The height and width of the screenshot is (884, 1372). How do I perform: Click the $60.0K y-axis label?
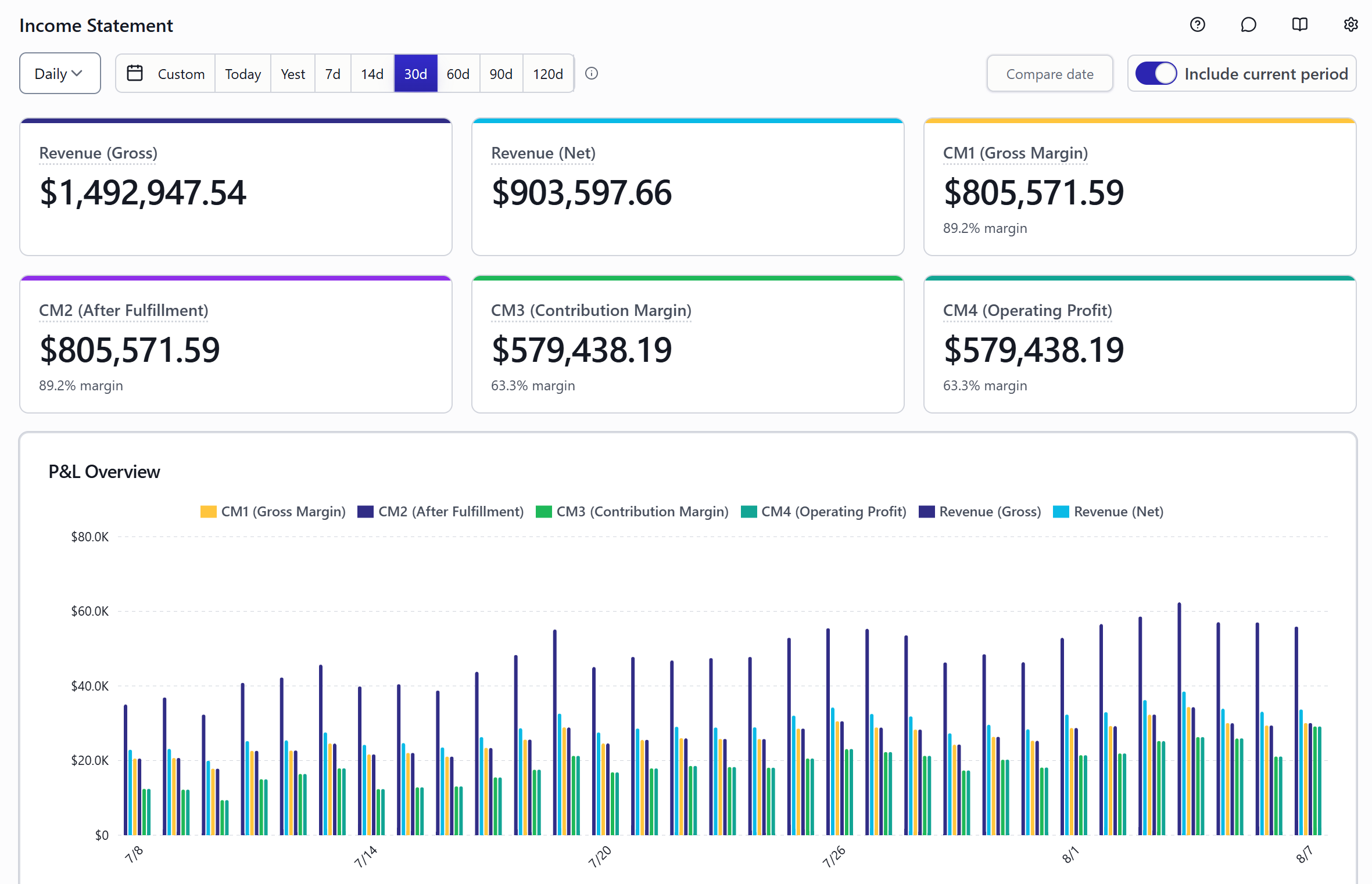89,611
